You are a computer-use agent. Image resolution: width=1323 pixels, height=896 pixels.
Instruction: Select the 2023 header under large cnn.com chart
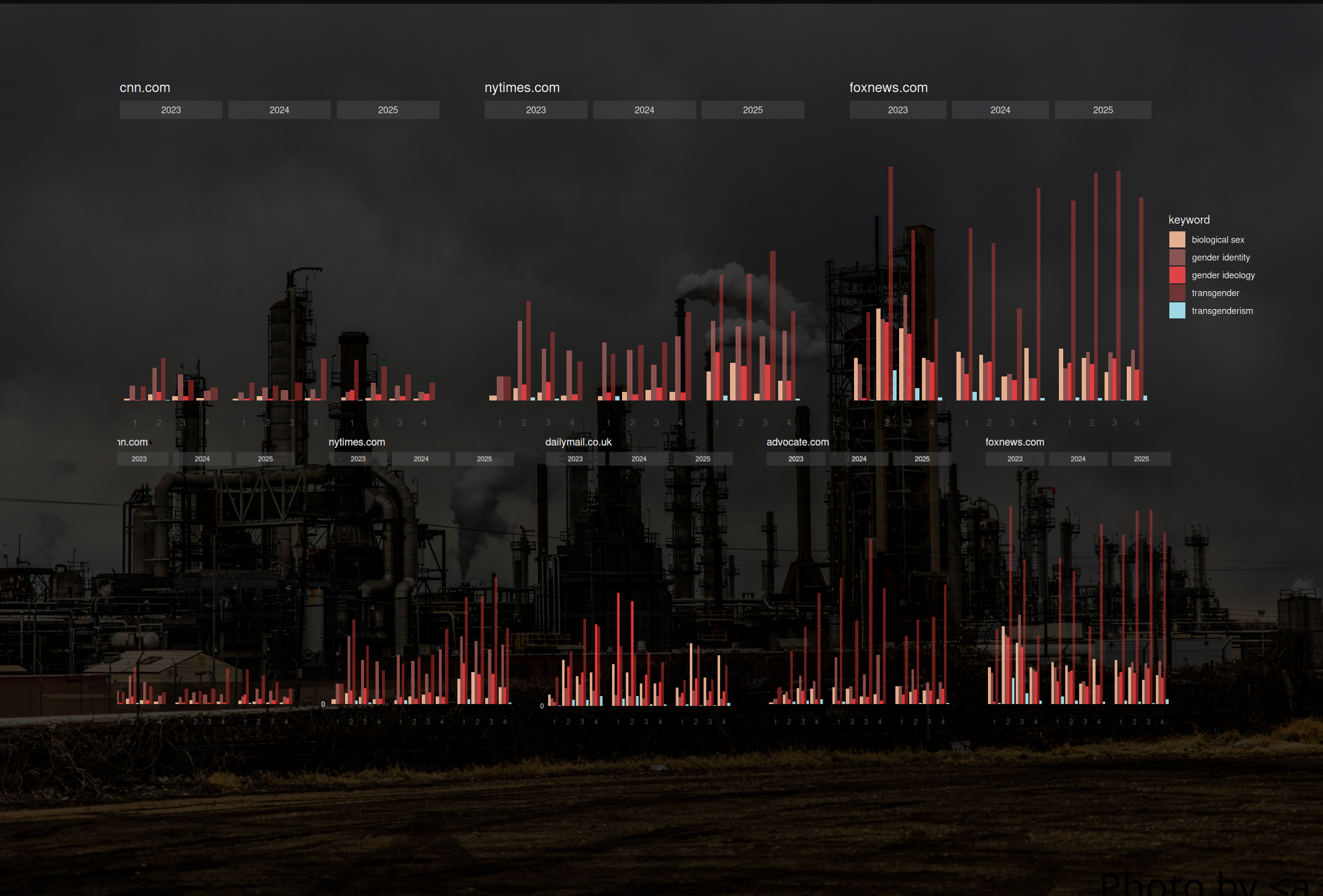pos(171,110)
